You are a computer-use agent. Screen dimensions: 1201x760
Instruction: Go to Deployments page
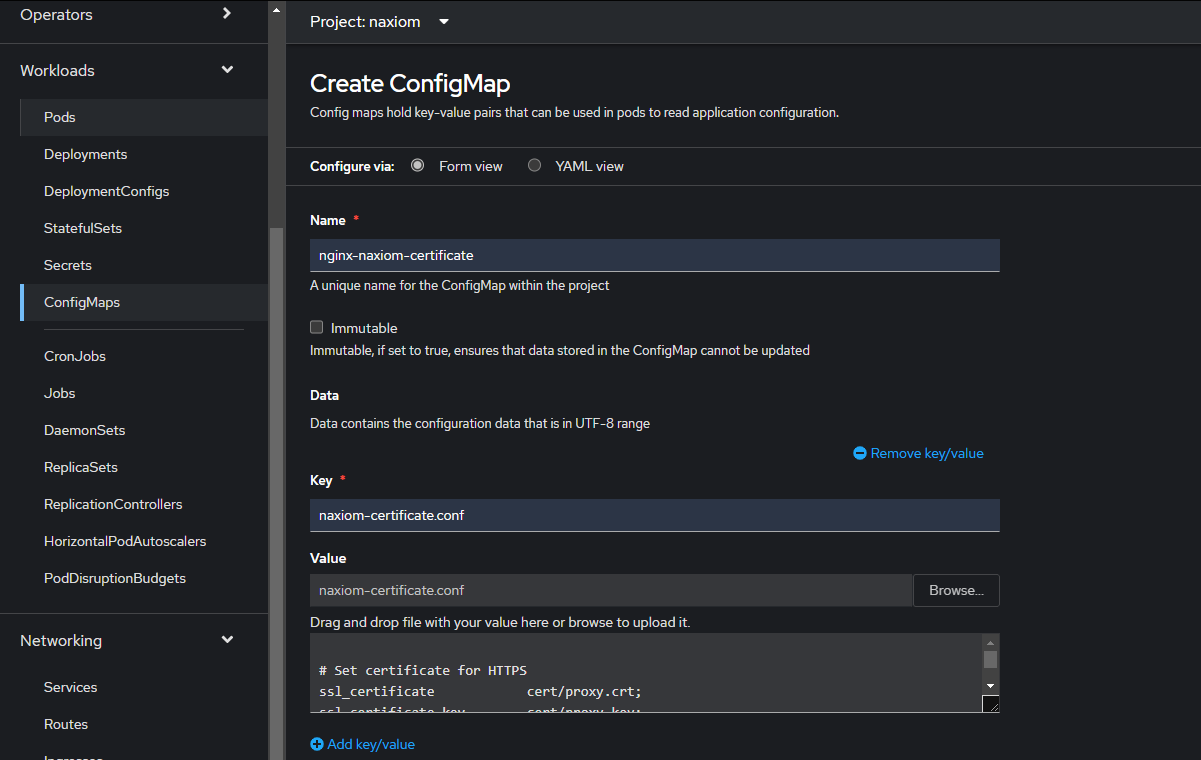click(144, 154)
